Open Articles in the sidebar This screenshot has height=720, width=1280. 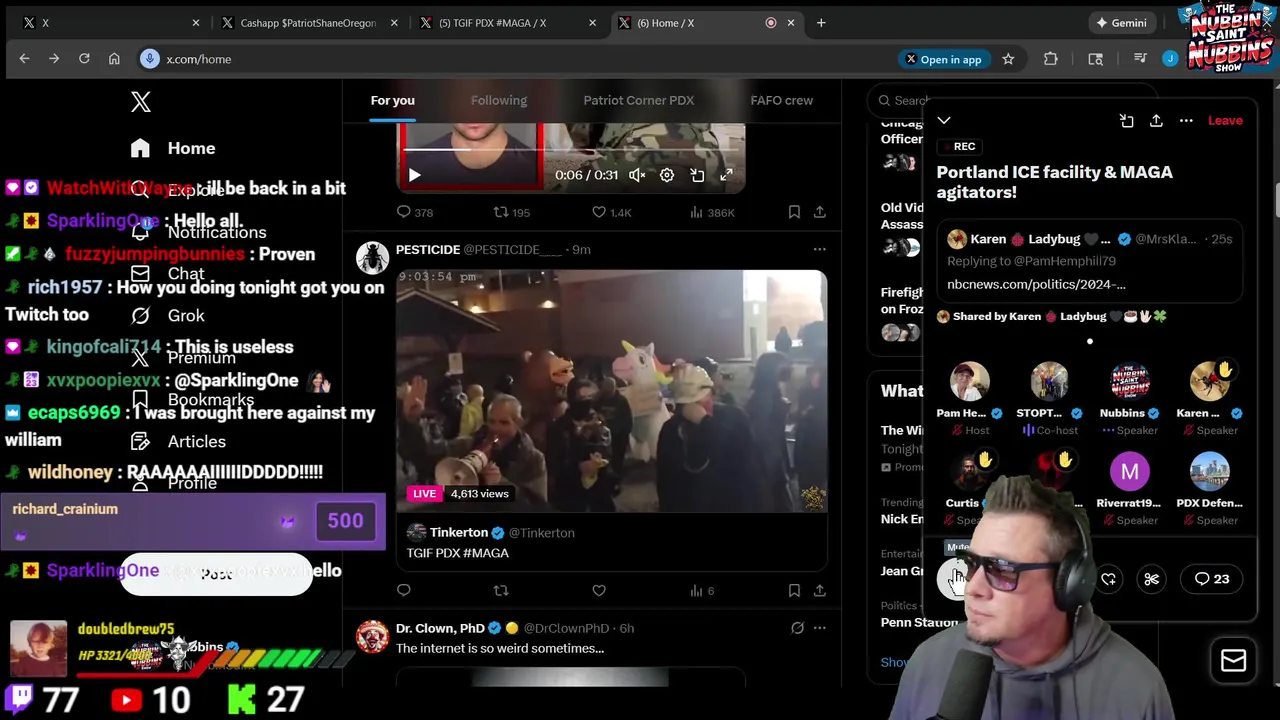pyautogui.click(x=178, y=441)
